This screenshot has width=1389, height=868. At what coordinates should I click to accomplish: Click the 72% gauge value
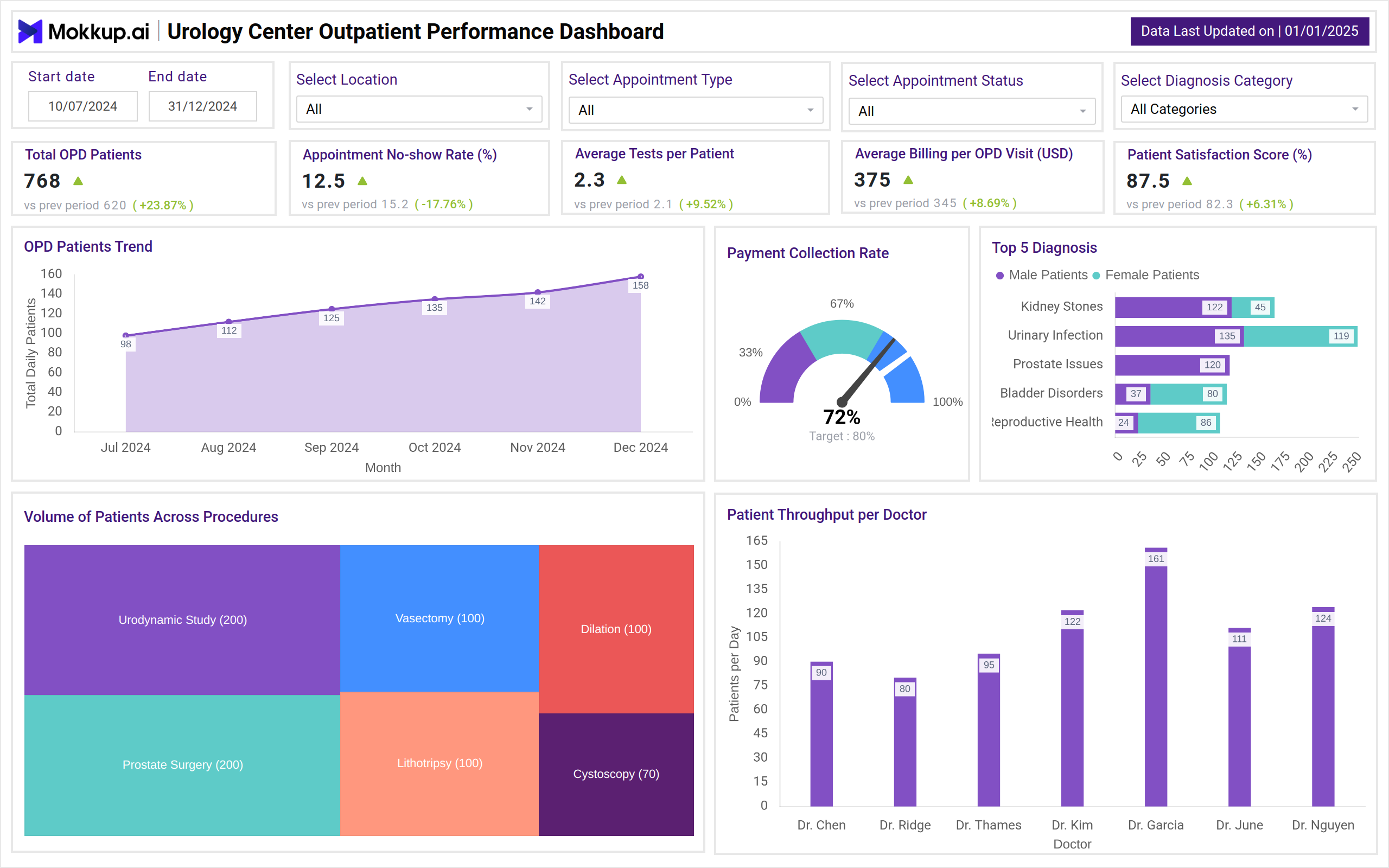(842, 417)
